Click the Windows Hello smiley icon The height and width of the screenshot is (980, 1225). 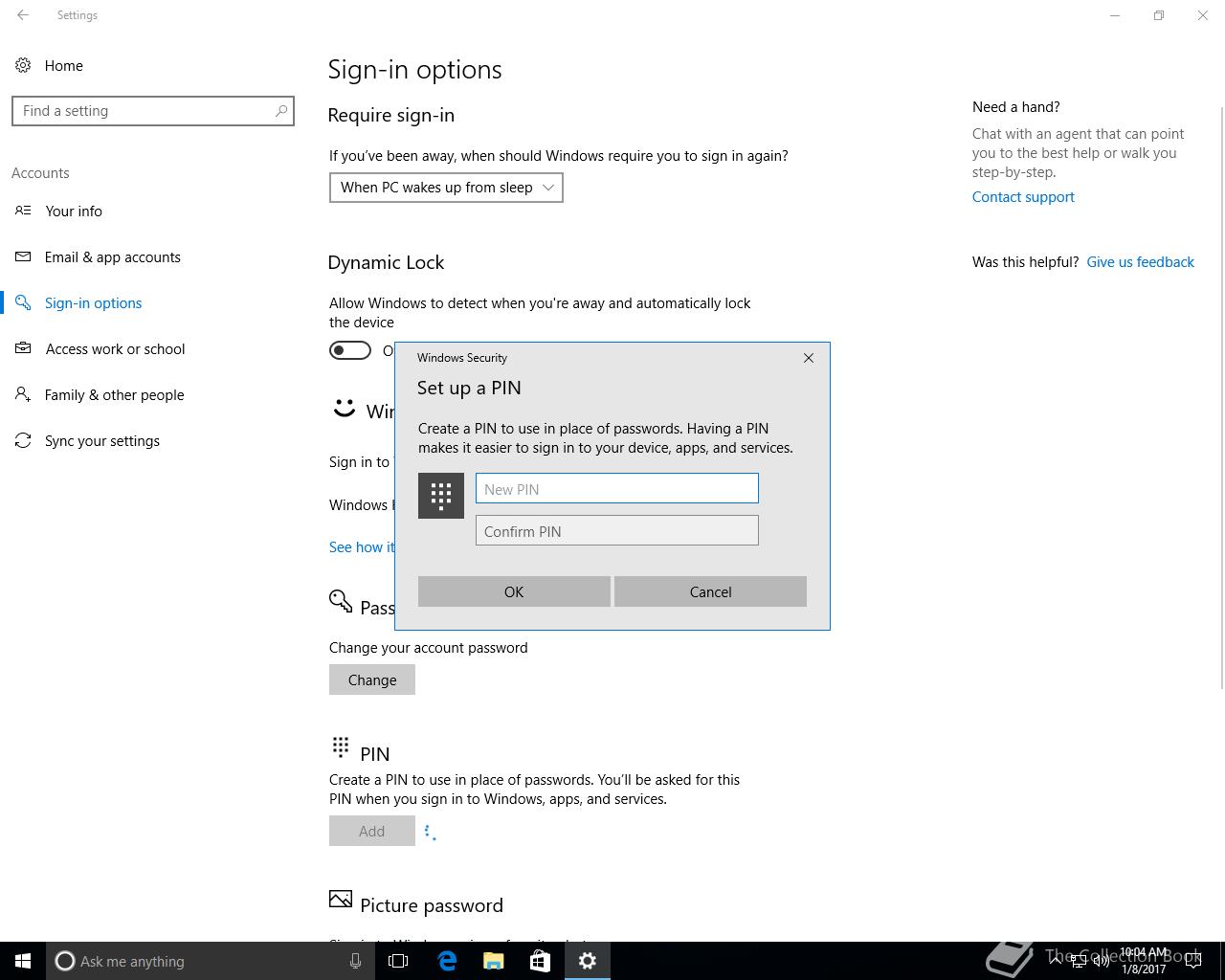click(x=344, y=409)
